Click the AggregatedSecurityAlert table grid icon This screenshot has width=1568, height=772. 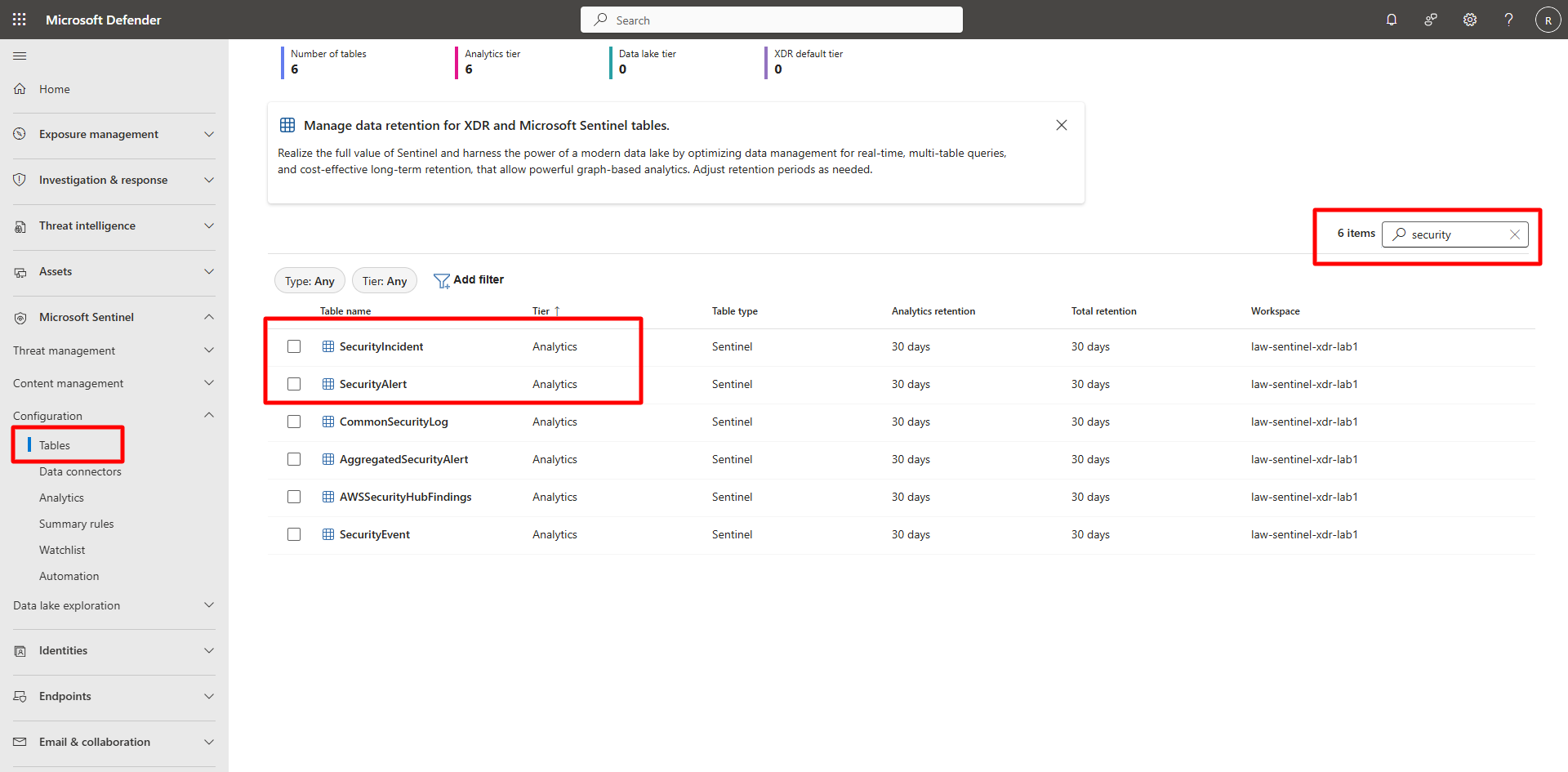(x=328, y=459)
